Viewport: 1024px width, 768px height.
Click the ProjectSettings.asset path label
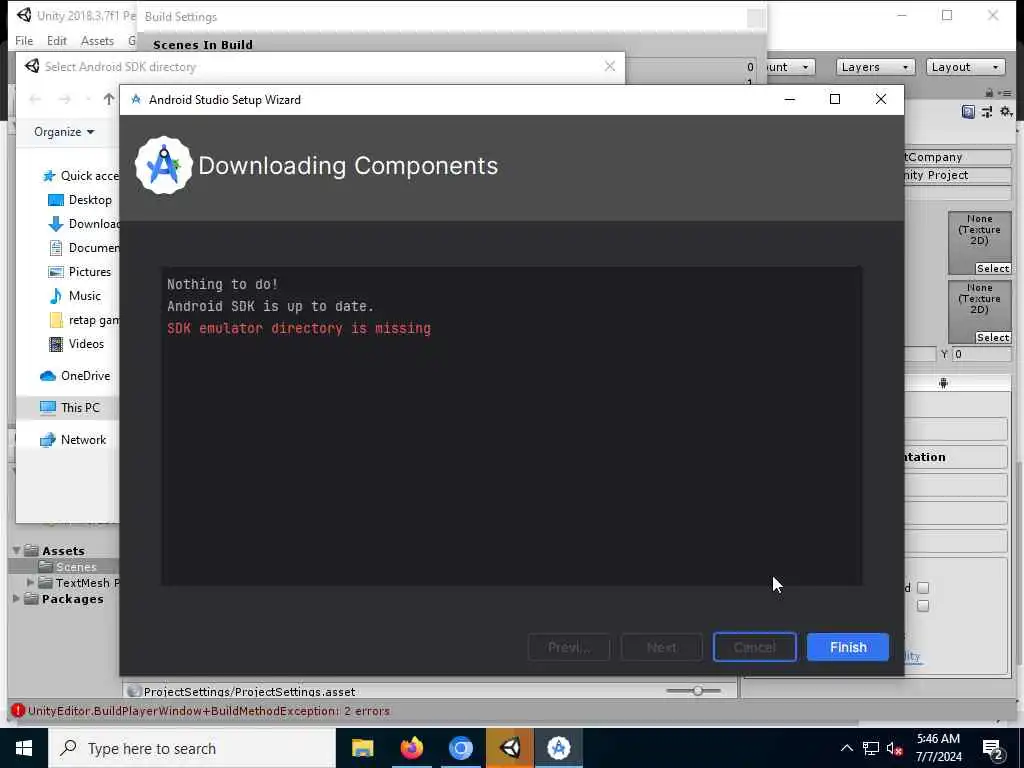[249, 691]
